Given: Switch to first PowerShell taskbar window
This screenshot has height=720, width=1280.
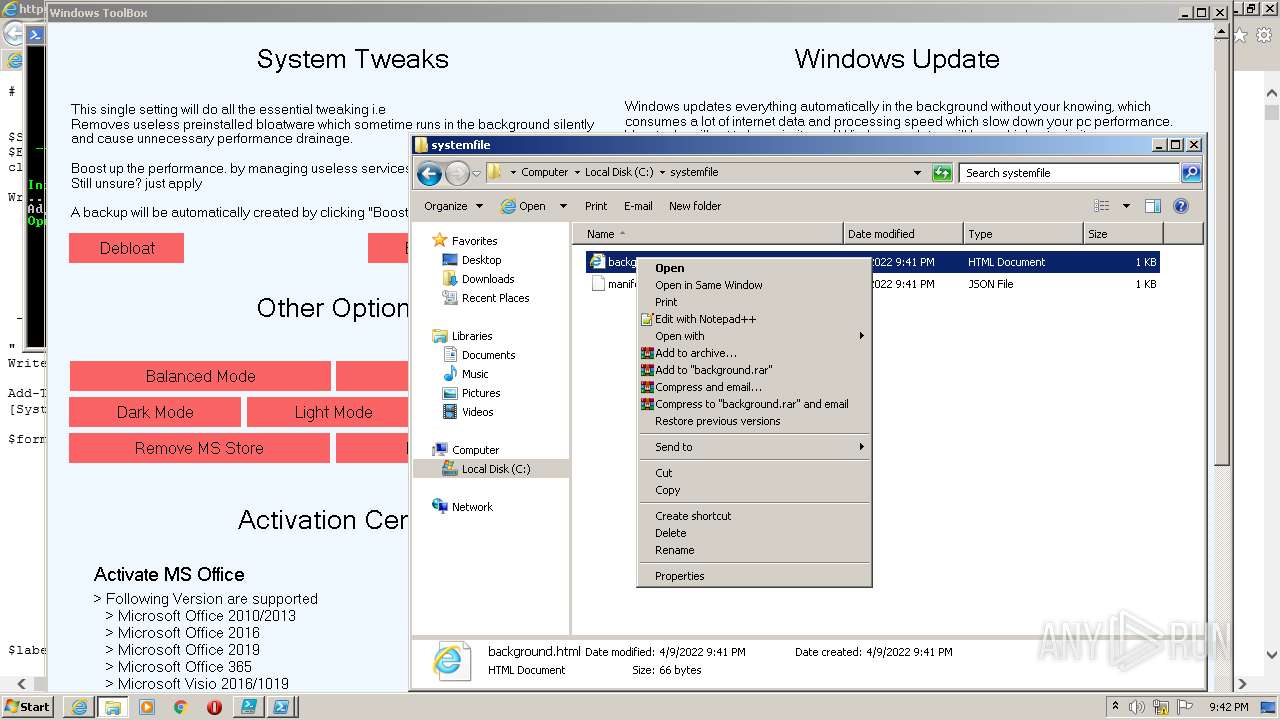Looking at the screenshot, I should pyautogui.click(x=248, y=707).
